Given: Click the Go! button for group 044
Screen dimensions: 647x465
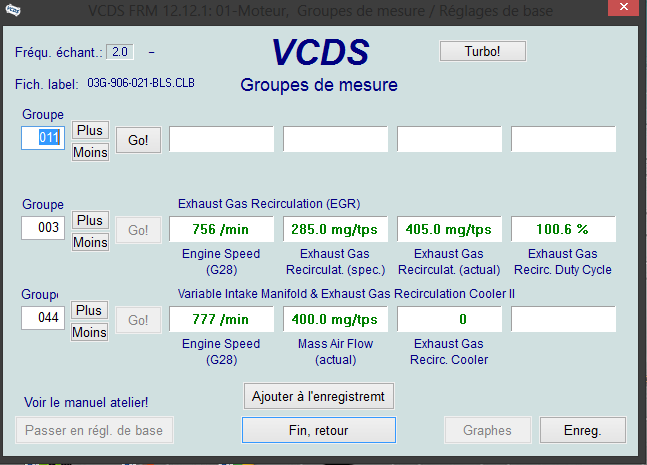Looking at the screenshot, I should click(x=138, y=320).
